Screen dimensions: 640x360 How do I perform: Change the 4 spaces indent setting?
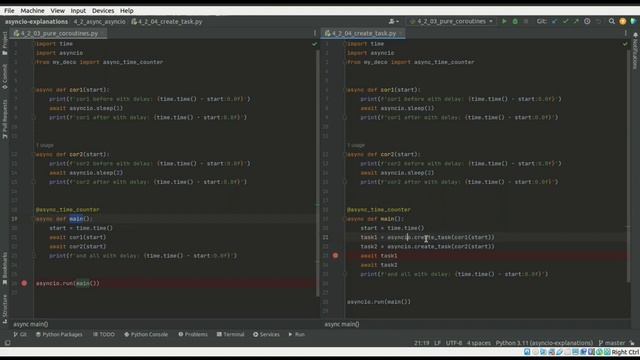(479, 343)
